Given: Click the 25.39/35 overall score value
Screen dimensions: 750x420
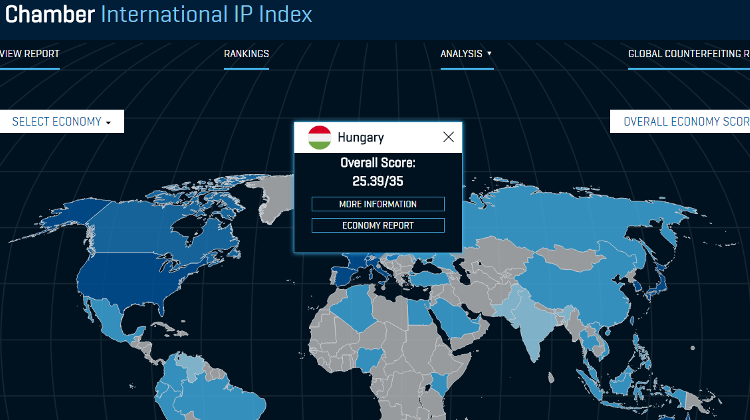Looking at the screenshot, I should click(378, 181).
